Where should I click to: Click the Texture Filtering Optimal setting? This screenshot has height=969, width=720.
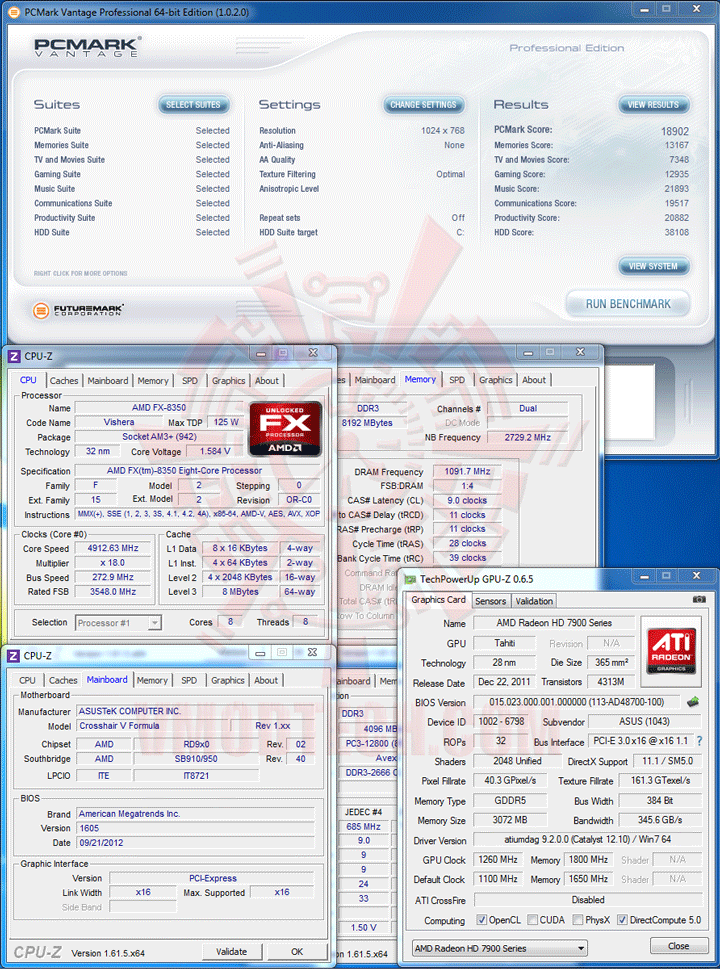click(362, 174)
